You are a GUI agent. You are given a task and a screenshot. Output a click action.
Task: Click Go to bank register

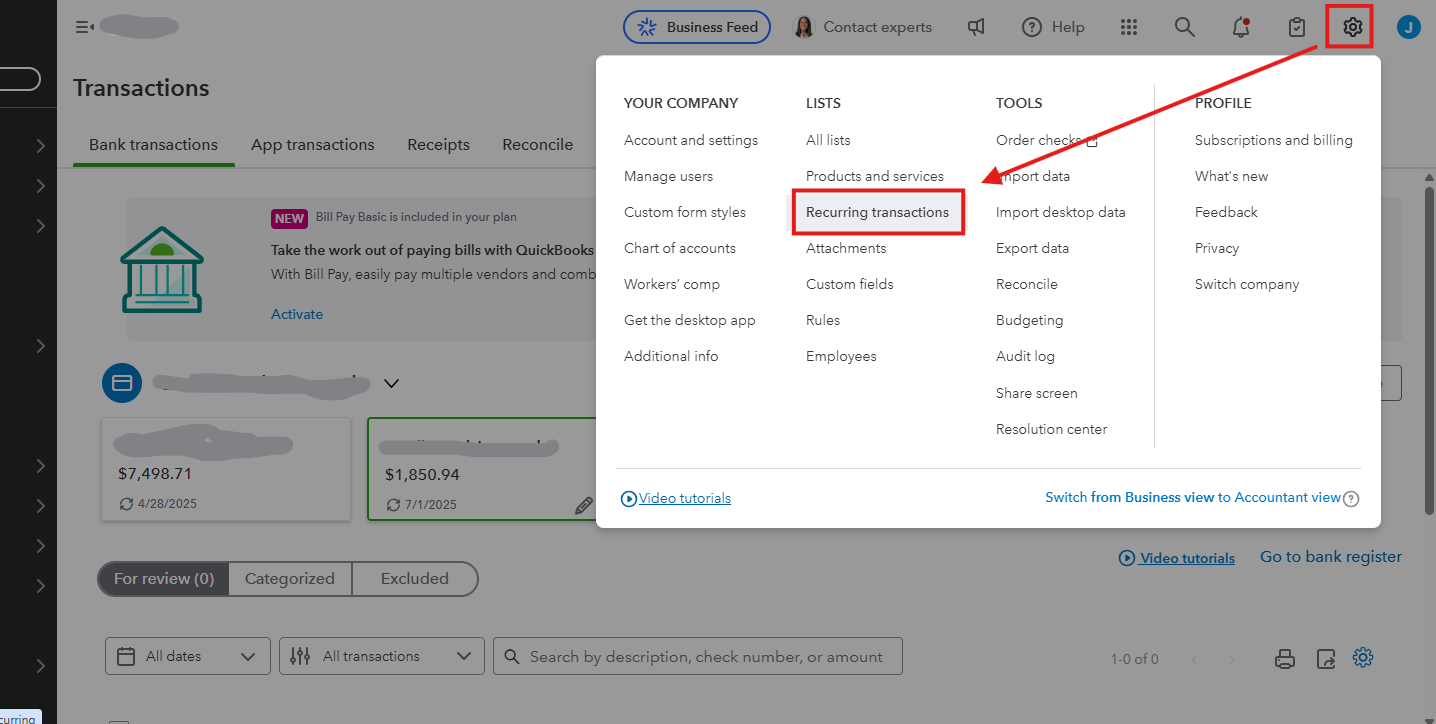1331,557
